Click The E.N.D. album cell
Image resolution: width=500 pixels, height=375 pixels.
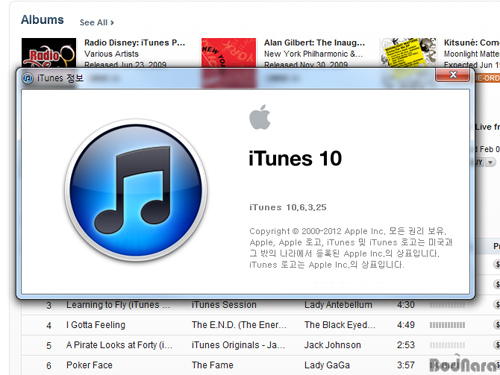tap(239, 325)
